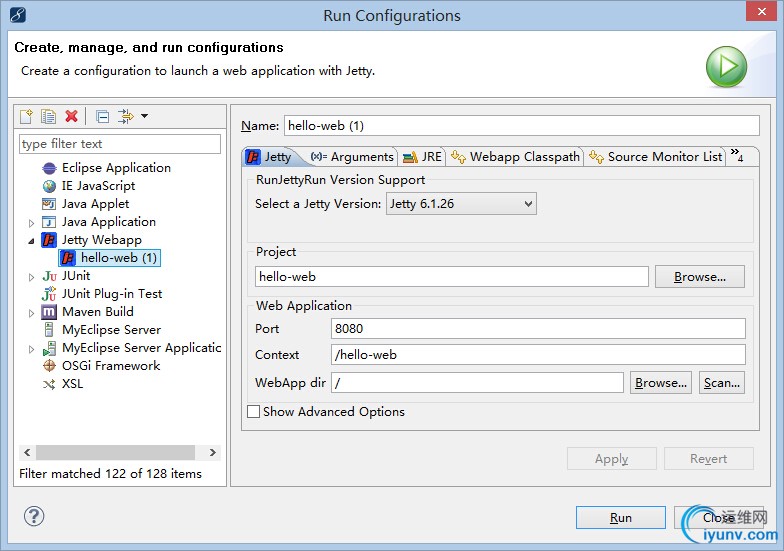Viewport: 784px width, 551px height.
Task: Select Eclipse Application icon in tree
Action: click(x=50, y=168)
